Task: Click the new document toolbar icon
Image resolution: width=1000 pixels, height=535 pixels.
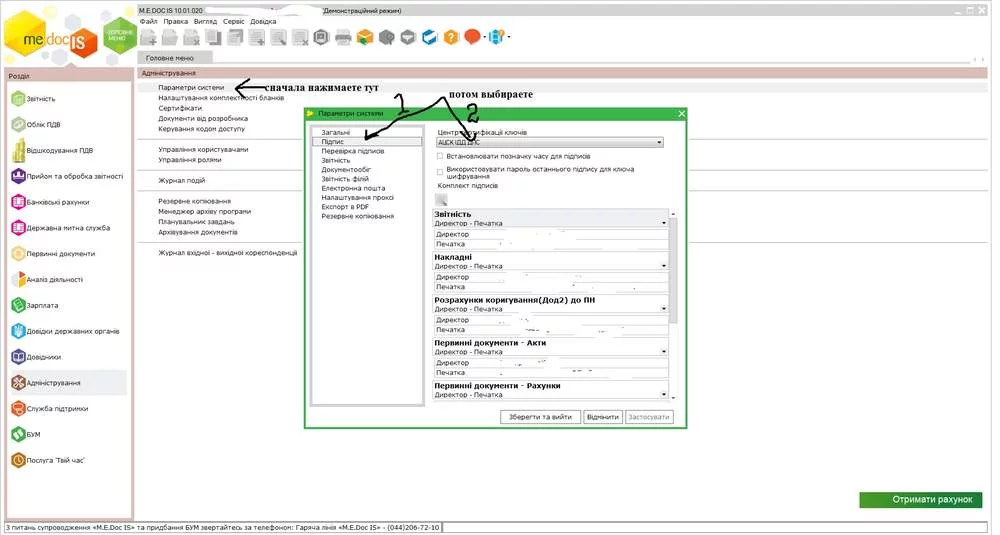Action: click(149, 38)
